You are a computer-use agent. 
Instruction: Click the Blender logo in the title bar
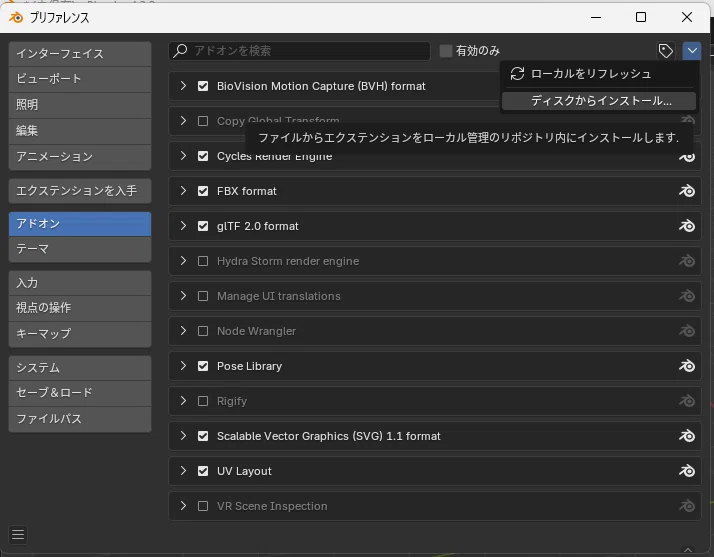pyautogui.click(x=16, y=17)
